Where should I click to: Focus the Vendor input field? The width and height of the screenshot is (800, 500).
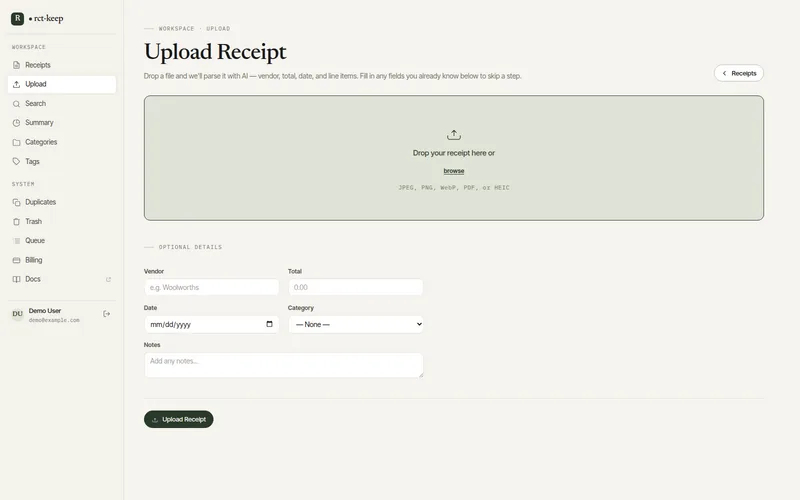tap(211, 287)
